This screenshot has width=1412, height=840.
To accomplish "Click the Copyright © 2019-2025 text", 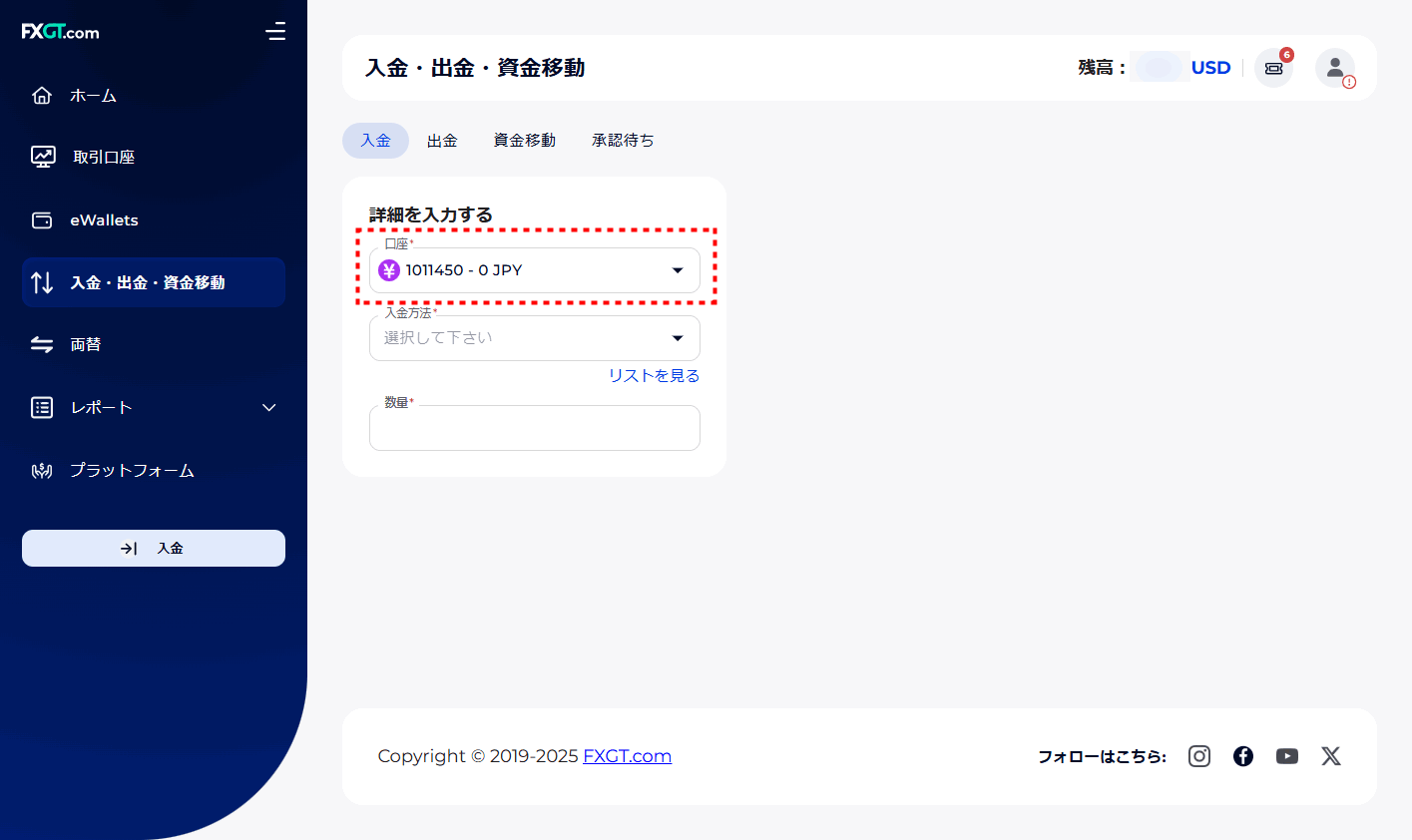I will 478,756.
